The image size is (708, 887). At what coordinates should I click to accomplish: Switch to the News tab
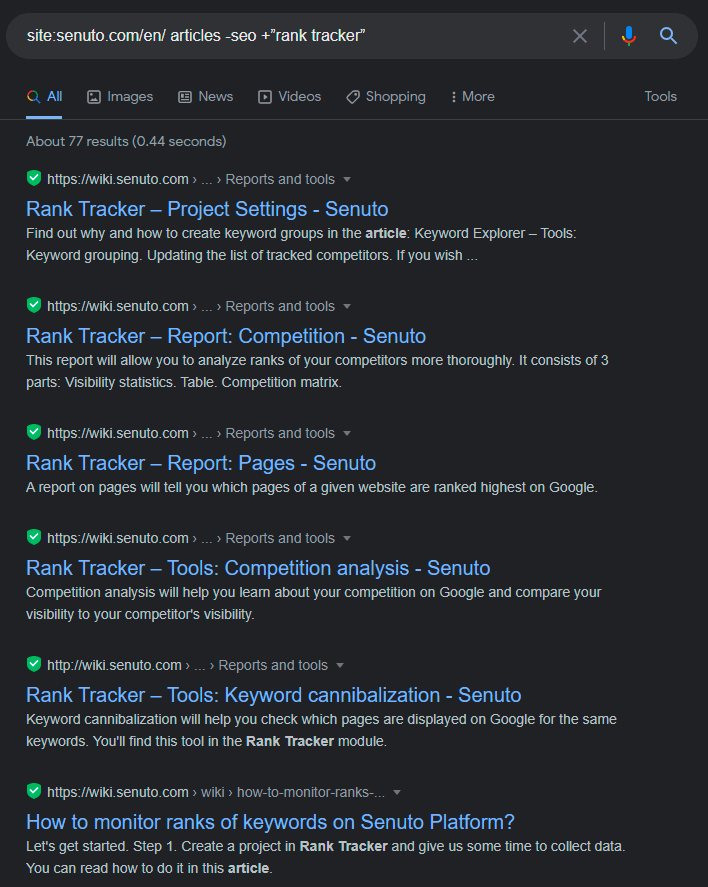pyautogui.click(x=206, y=97)
